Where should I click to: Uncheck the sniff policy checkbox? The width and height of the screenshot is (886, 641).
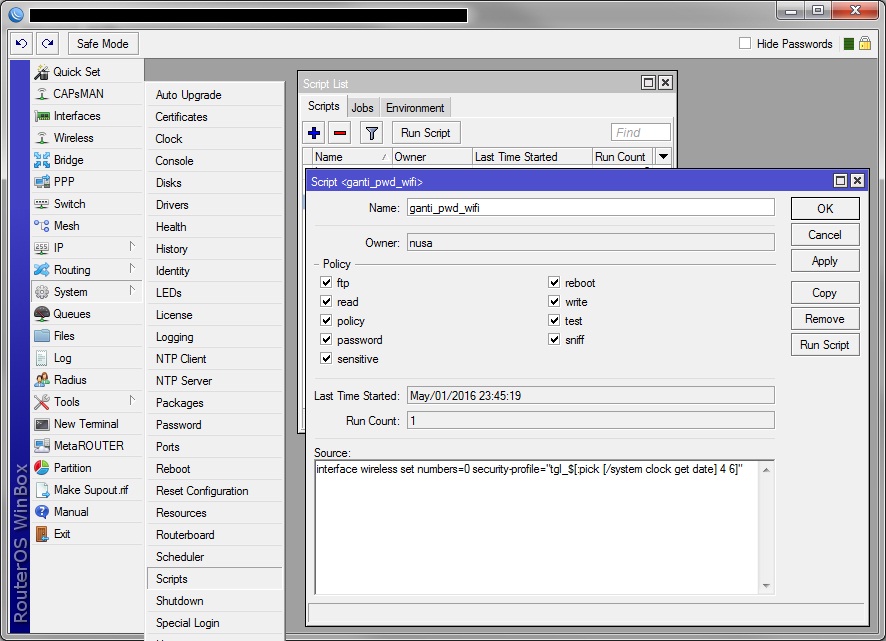coord(555,340)
